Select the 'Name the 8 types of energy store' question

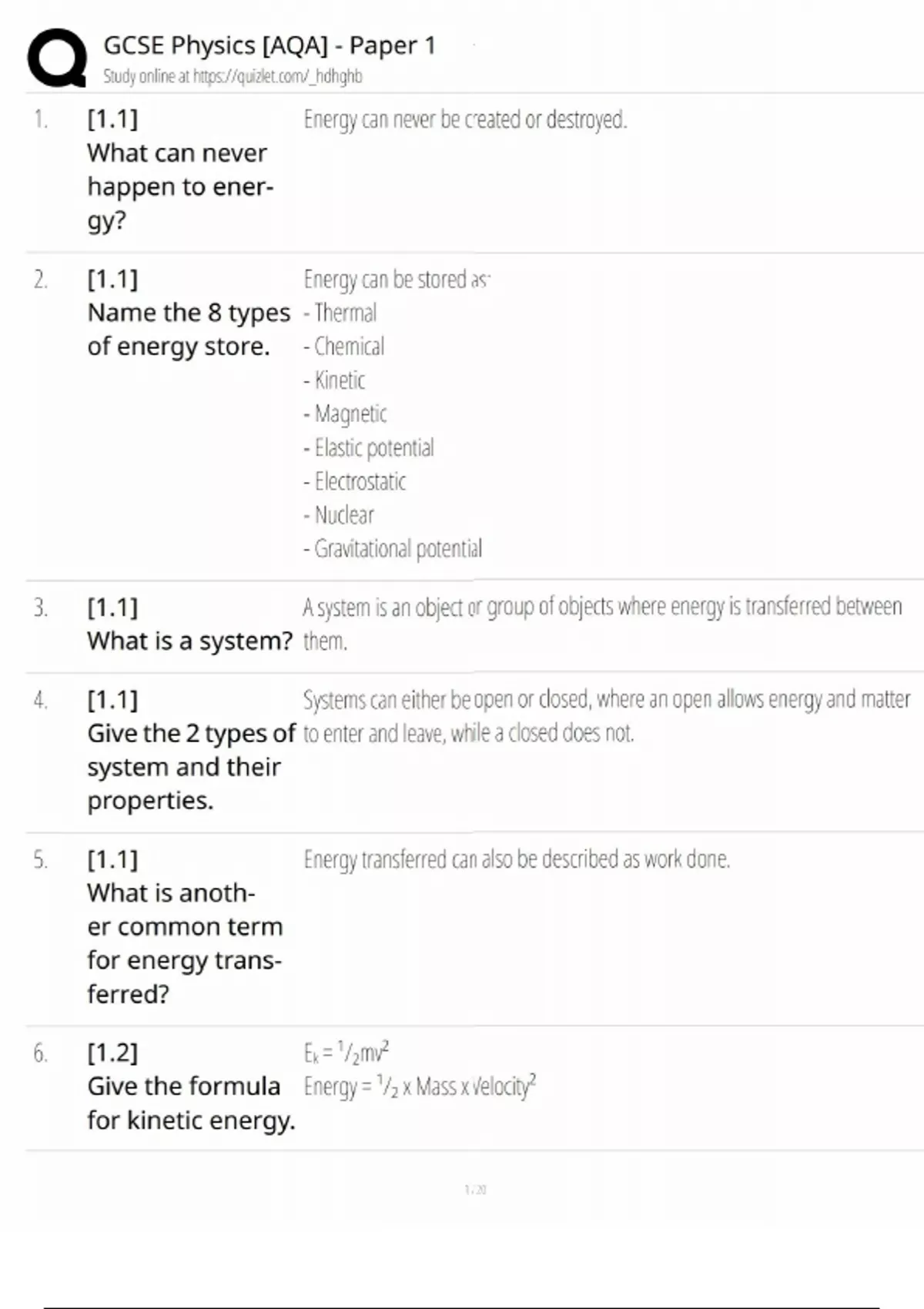pos(189,330)
